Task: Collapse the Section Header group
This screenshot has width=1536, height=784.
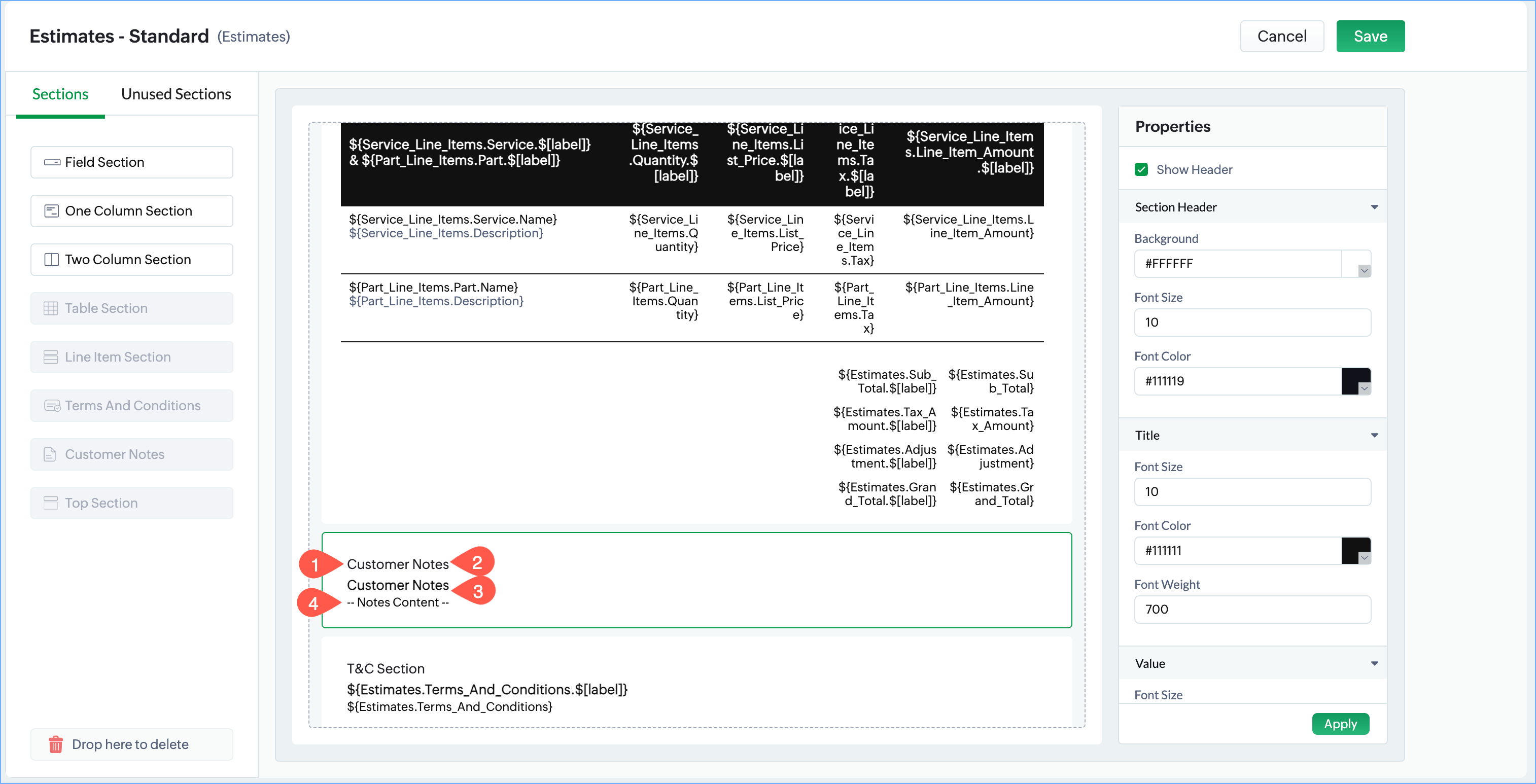Action: [1374, 207]
